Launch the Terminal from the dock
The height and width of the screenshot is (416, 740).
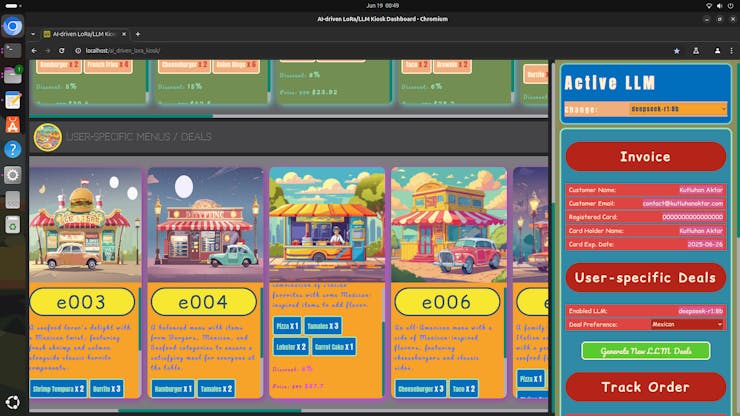pyautogui.click(x=13, y=50)
